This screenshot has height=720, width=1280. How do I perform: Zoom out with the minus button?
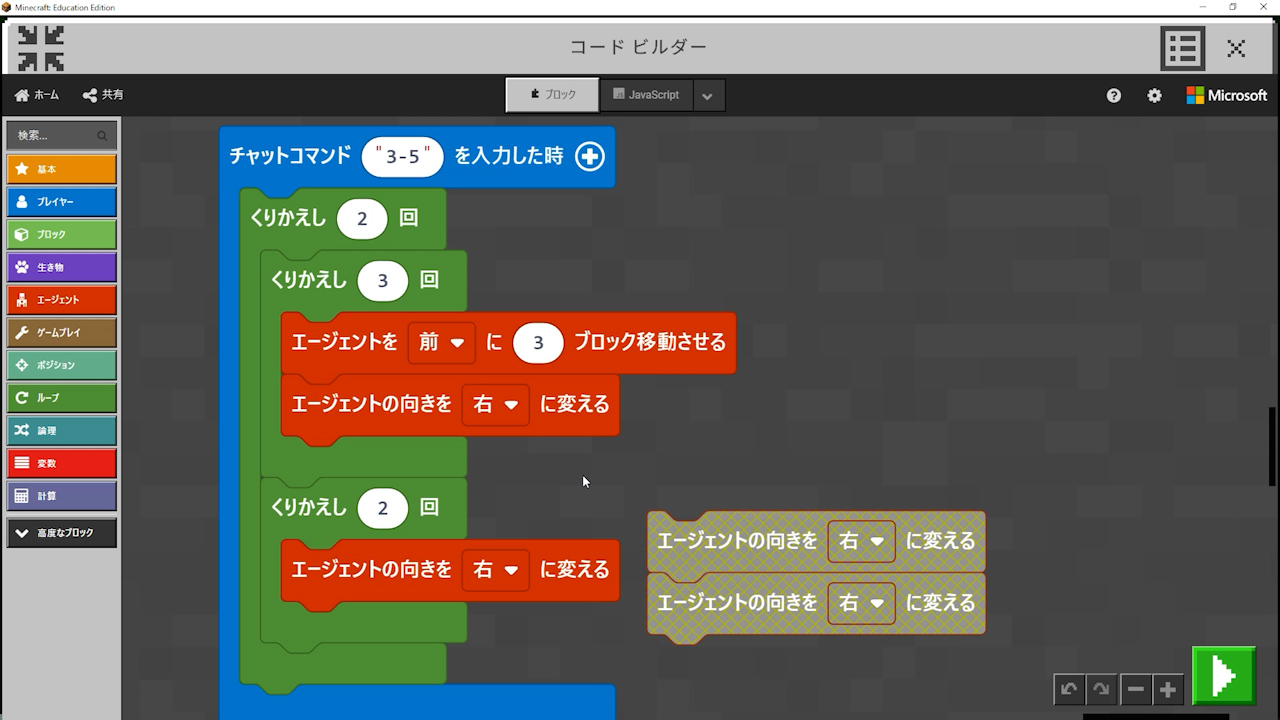point(1135,689)
